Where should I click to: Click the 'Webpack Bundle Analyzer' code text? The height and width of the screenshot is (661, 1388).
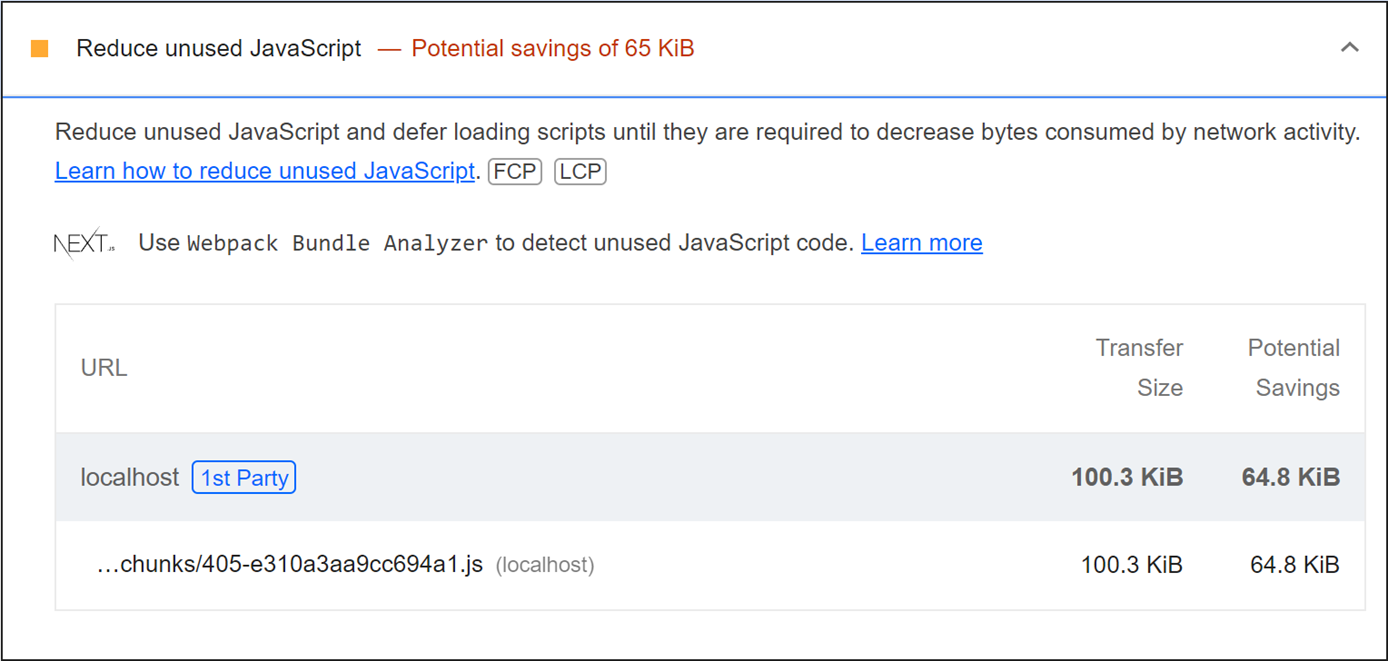click(x=337, y=244)
